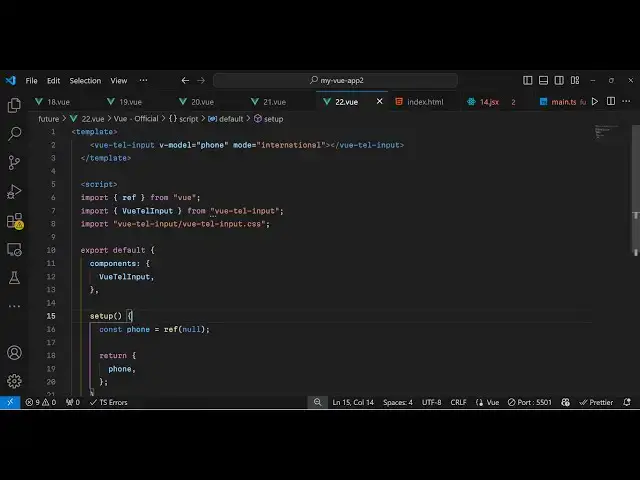Show errors and warnings in status bar

(41, 402)
